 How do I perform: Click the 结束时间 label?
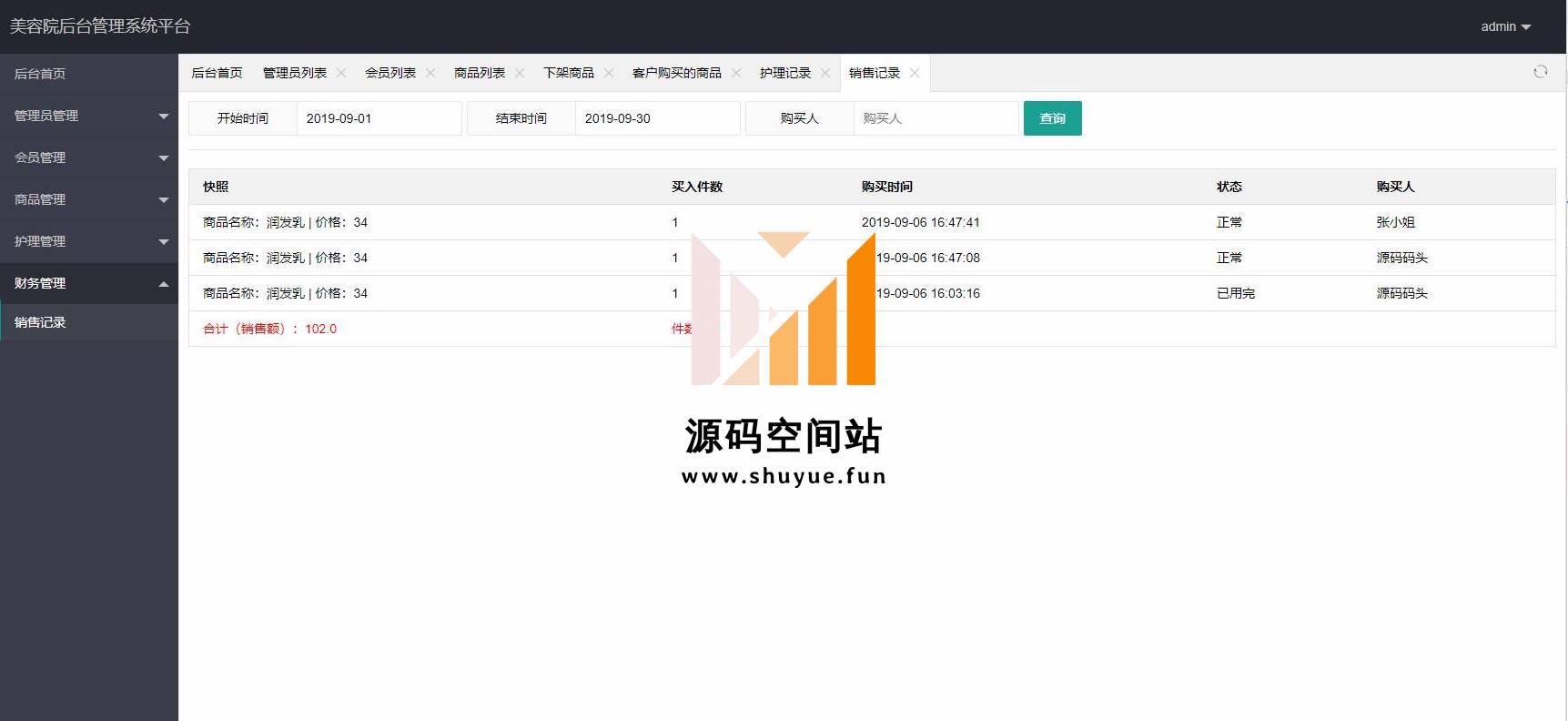pyautogui.click(x=521, y=118)
